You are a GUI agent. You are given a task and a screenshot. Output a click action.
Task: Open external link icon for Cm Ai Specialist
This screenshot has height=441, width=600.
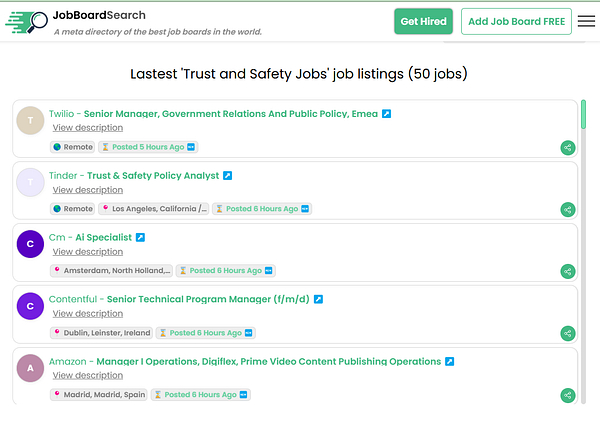(x=140, y=237)
